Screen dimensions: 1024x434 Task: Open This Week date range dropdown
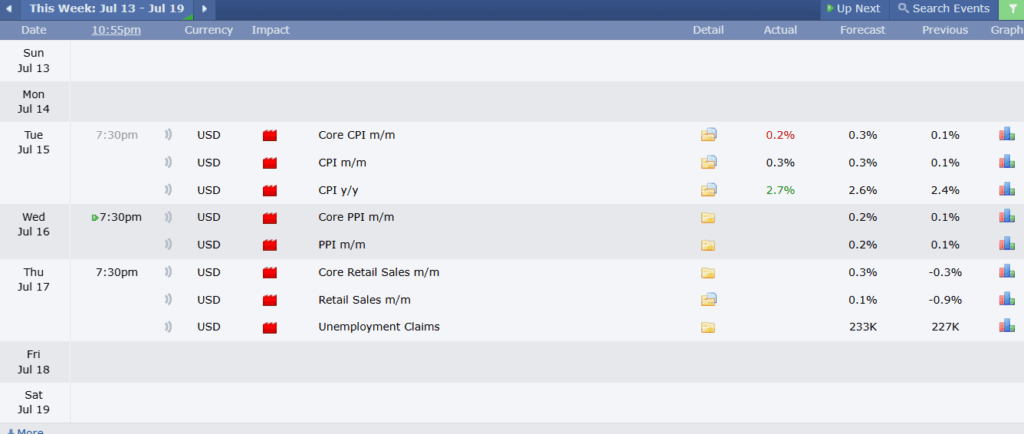coord(107,9)
